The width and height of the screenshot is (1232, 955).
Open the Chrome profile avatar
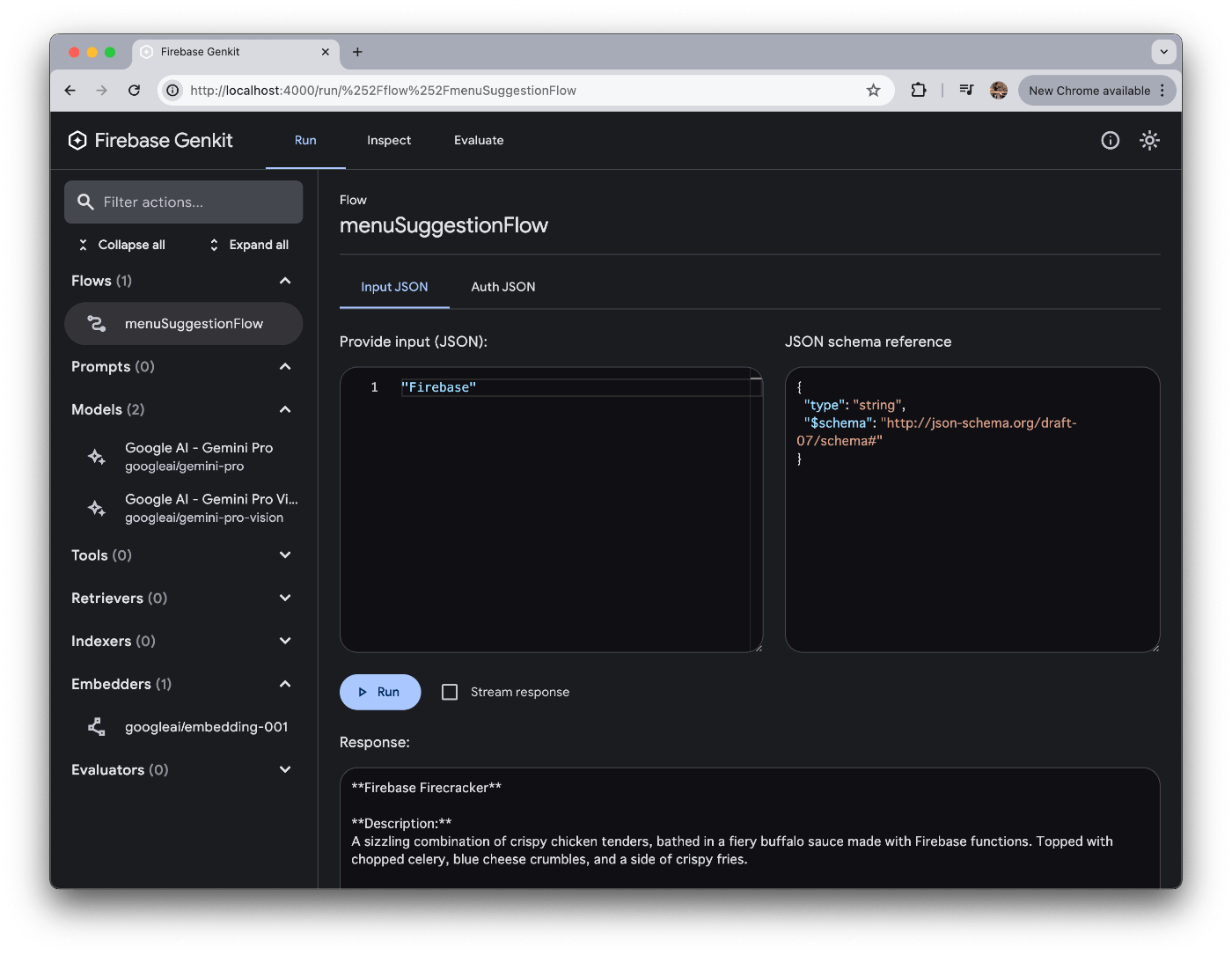[x=999, y=90]
